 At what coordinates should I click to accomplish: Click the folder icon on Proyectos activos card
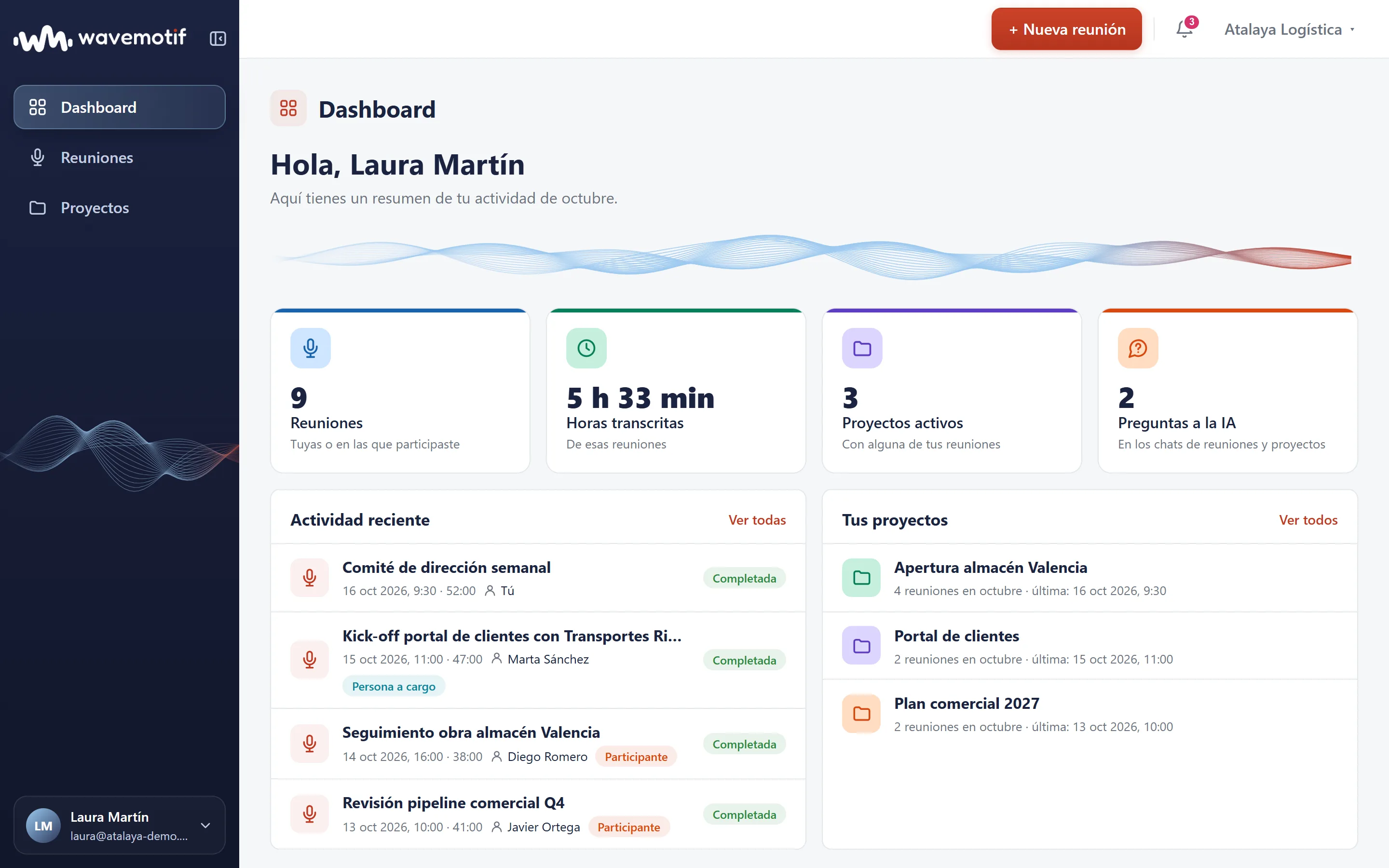click(x=861, y=348)
